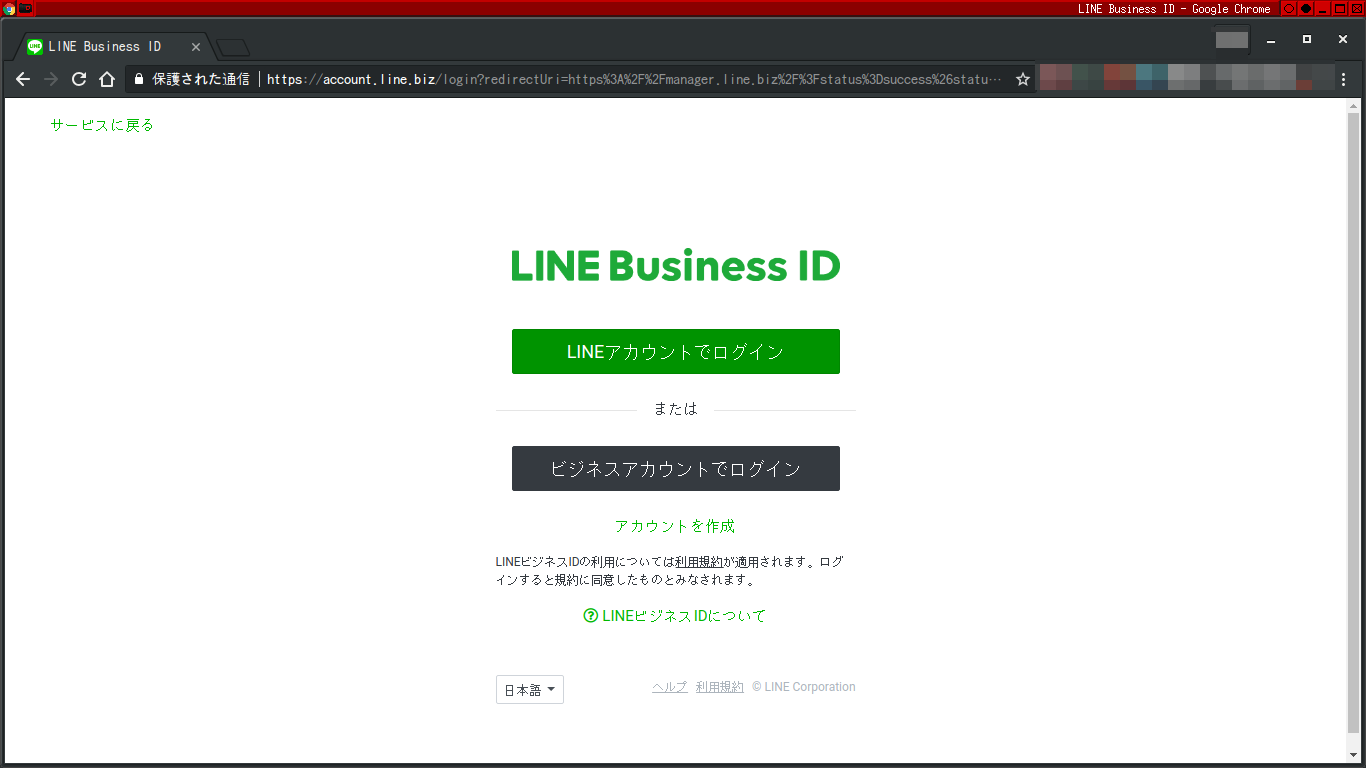Click the padlock security icon in address bar
Image resolution: width=1366 pixels, height=768 pixels.
coord(138,77)
